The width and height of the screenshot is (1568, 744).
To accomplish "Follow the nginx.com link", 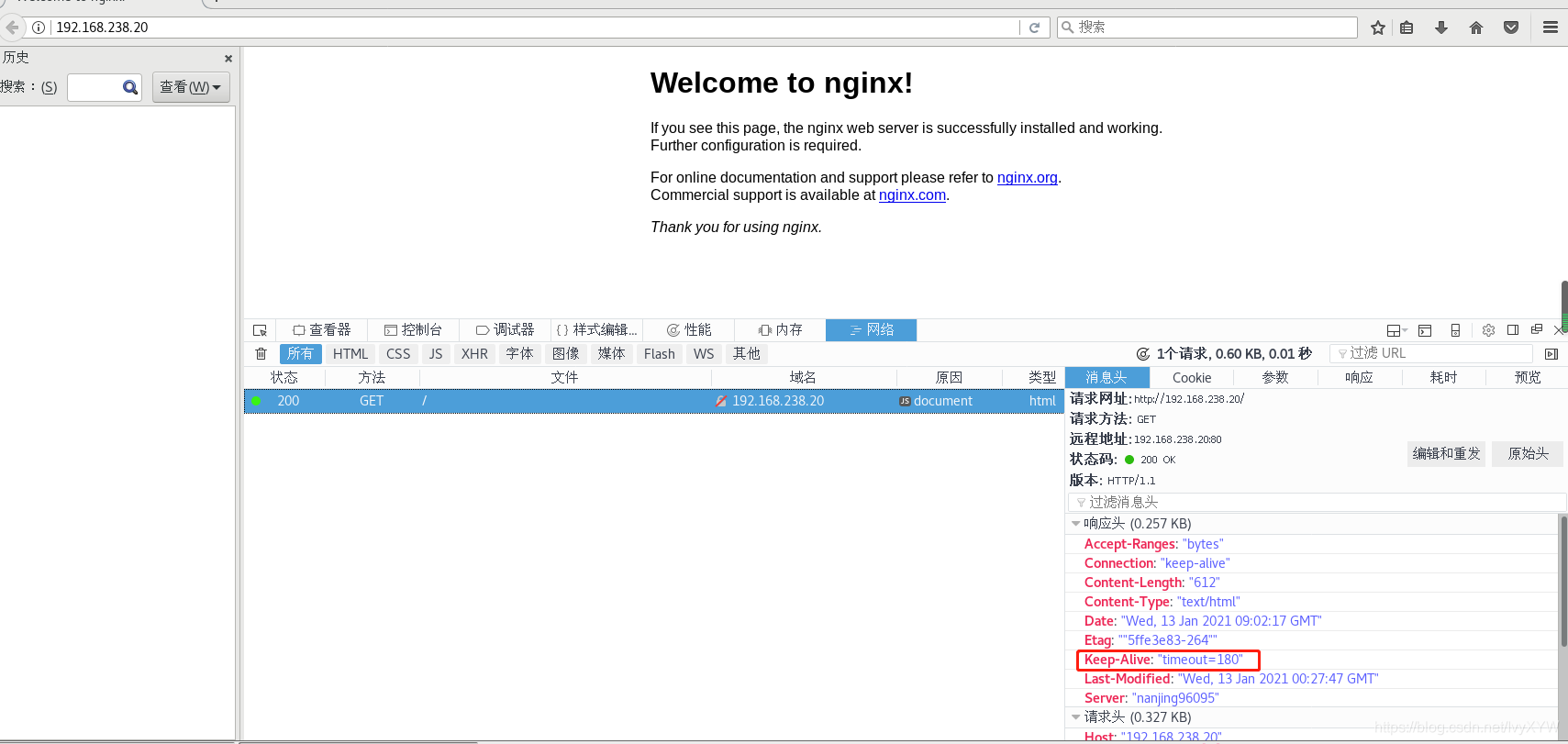I will pos(912,195).
